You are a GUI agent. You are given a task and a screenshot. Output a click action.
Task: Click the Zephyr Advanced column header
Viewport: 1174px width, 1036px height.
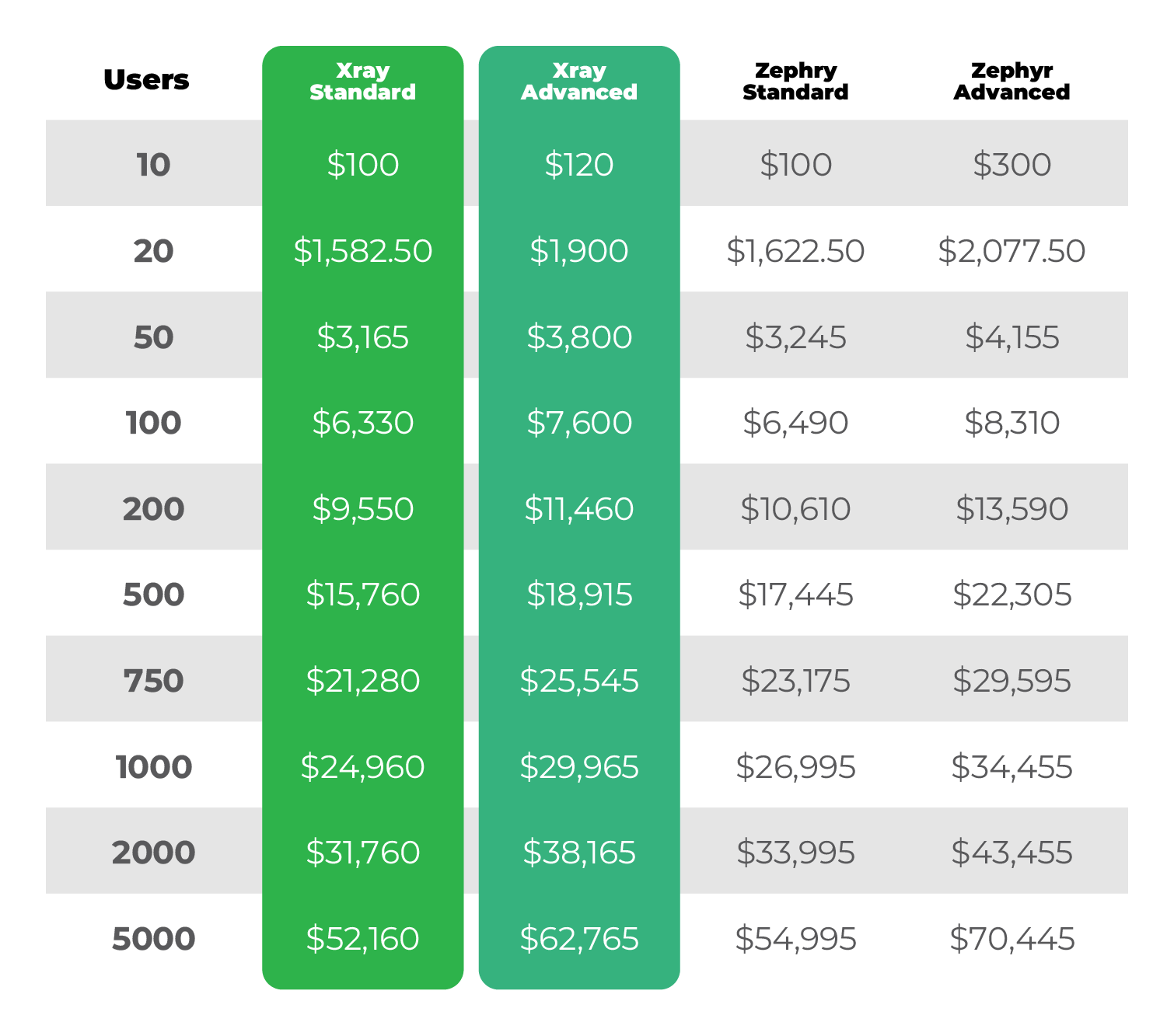coord(1012,82)
